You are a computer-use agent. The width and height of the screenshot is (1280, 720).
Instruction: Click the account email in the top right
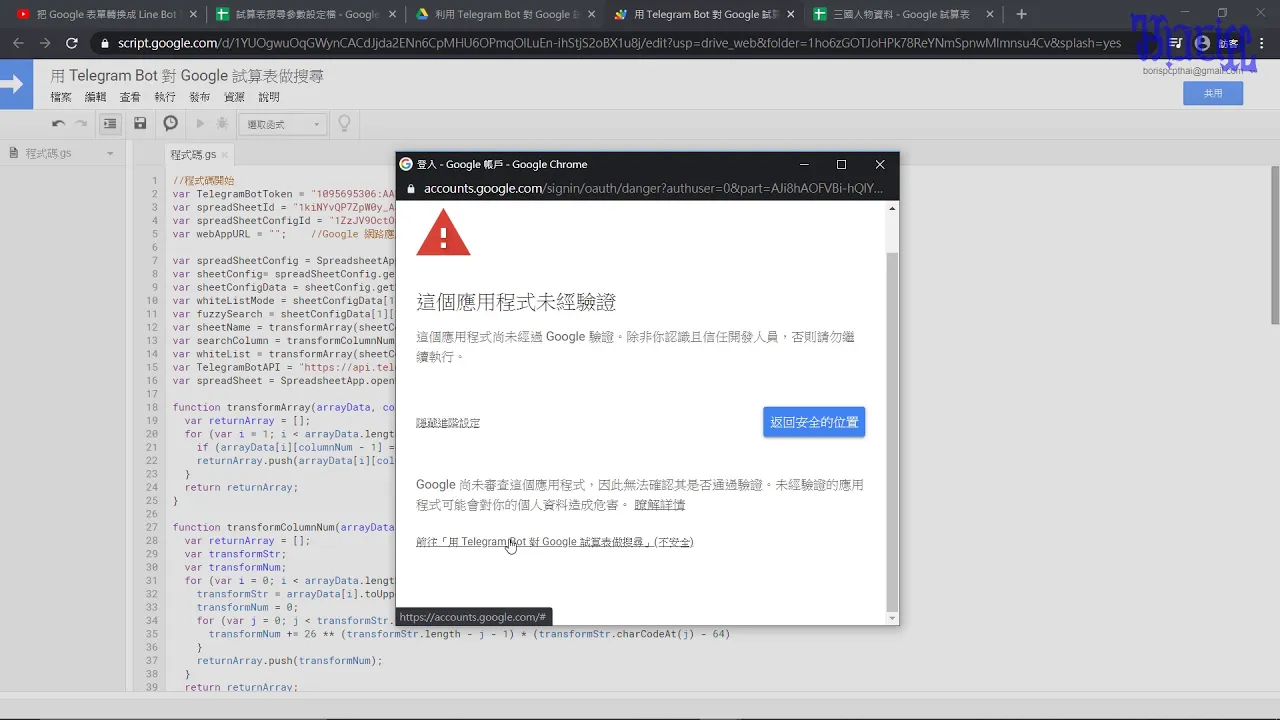1192,71
